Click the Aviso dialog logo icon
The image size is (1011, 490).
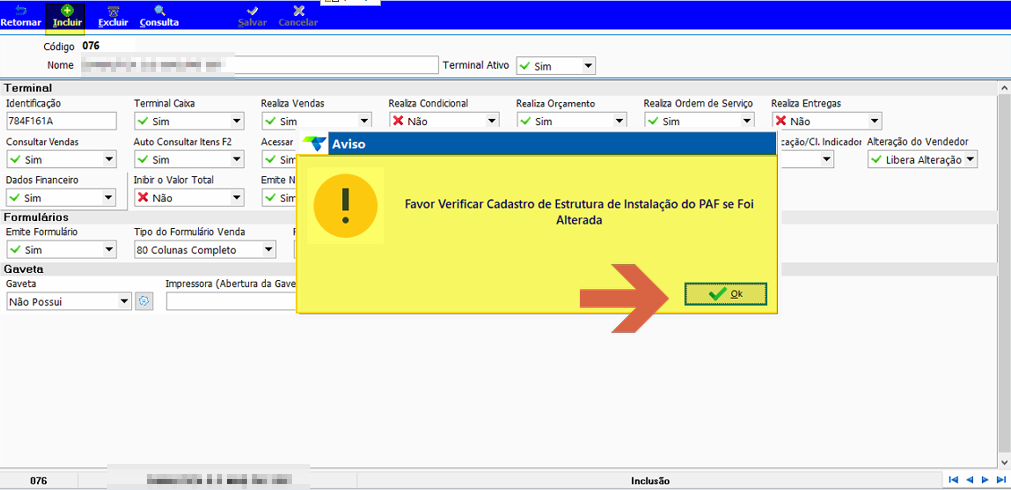(315, 144)
